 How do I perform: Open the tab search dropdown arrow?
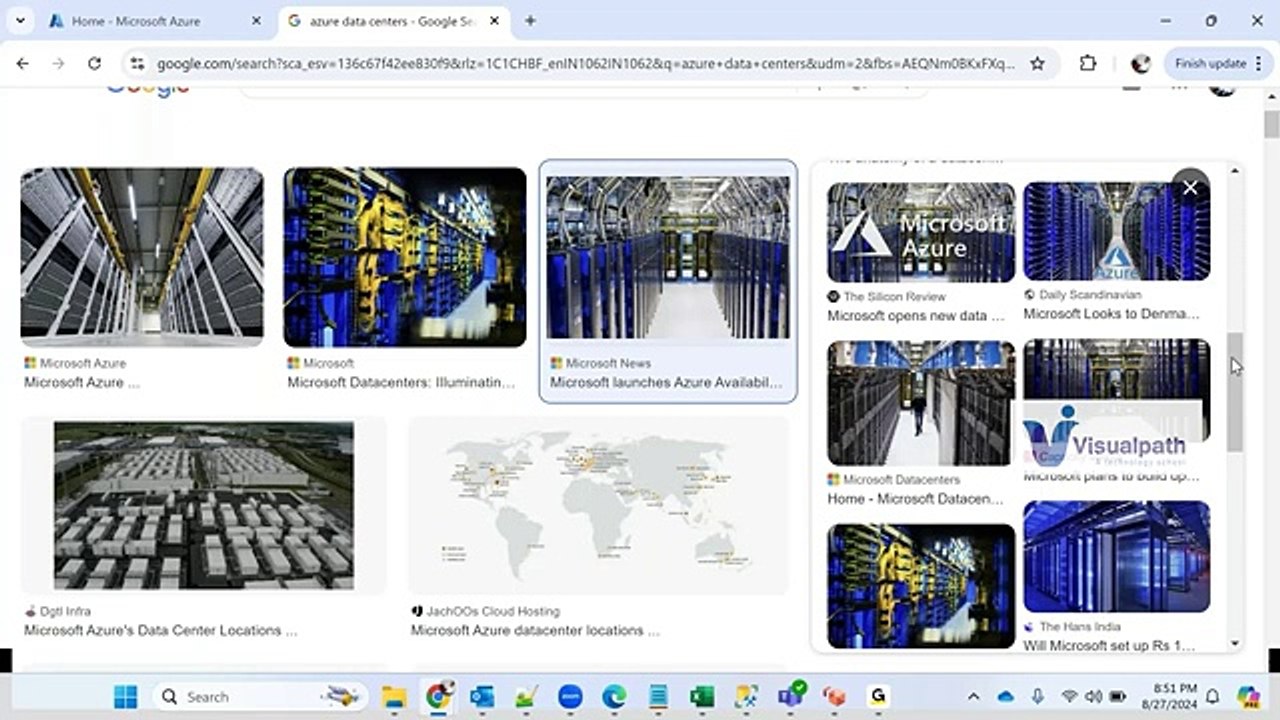pyautogui.click(x=19, y=20)
